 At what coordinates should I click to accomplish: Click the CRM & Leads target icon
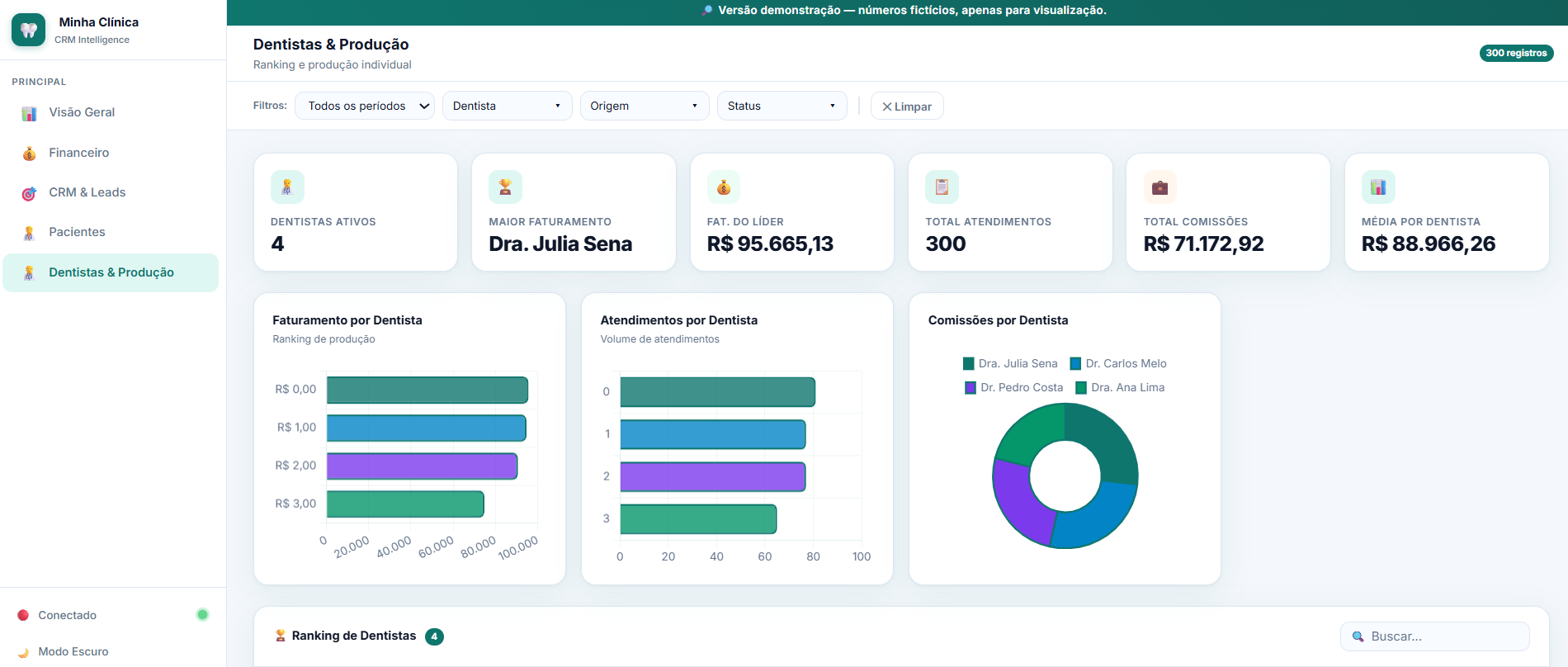pyautogui.click(x=29, y=193)
